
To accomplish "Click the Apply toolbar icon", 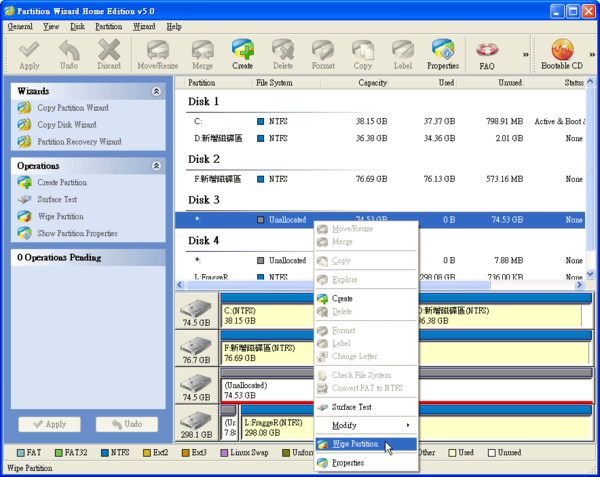I will tap(29, 55).
